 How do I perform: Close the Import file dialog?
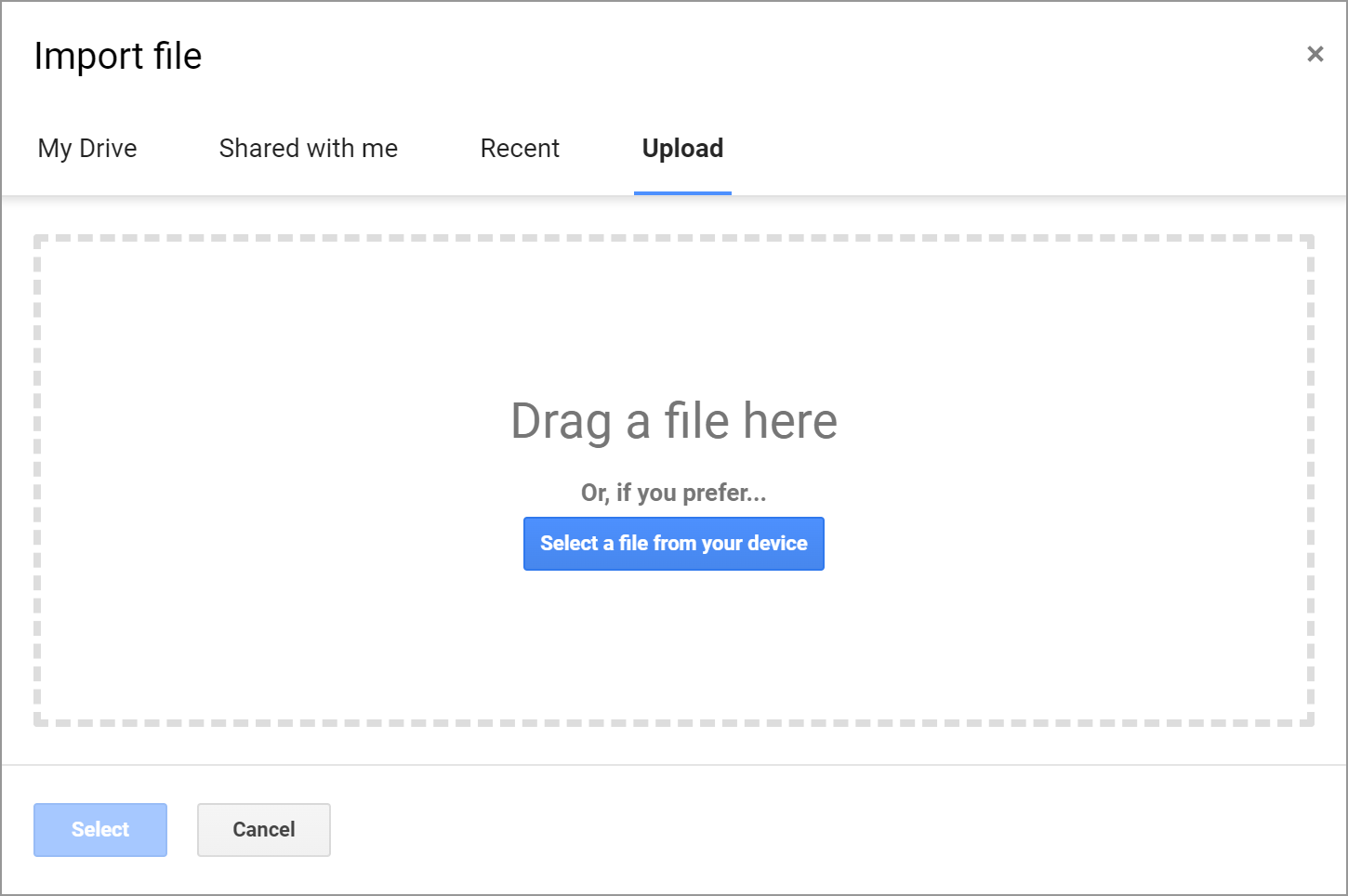(x=1315, y=54)
